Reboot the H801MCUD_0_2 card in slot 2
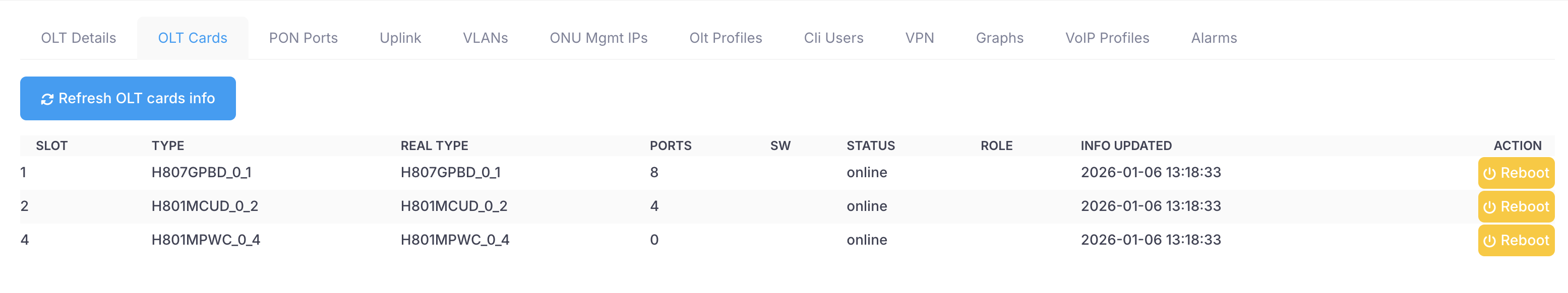The width and height of the screenshot is (1568, 293). 1515,207
